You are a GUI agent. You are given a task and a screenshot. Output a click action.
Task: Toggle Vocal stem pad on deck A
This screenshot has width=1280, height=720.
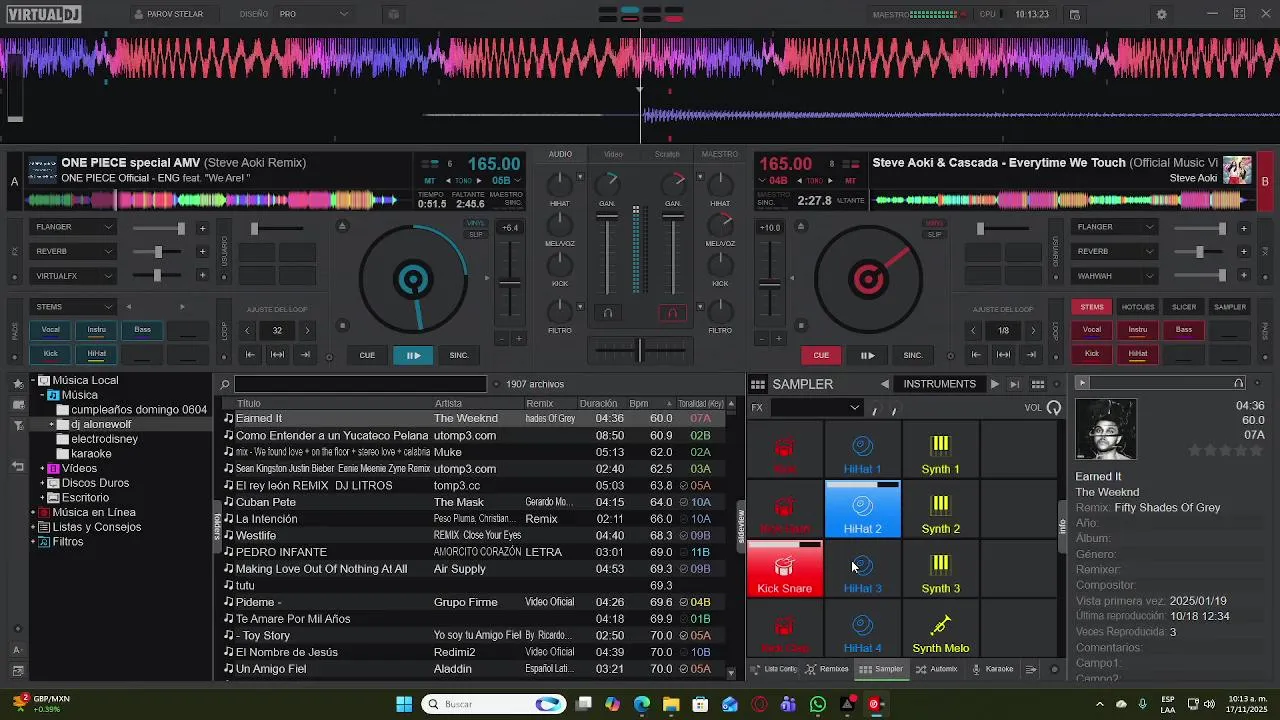50,330
